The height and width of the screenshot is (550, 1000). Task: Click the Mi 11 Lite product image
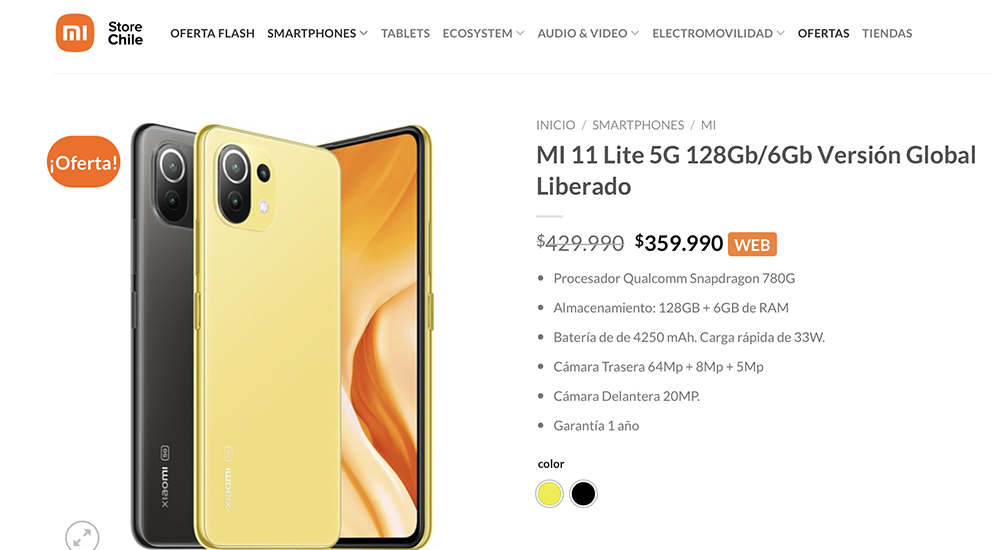[281, 335]
